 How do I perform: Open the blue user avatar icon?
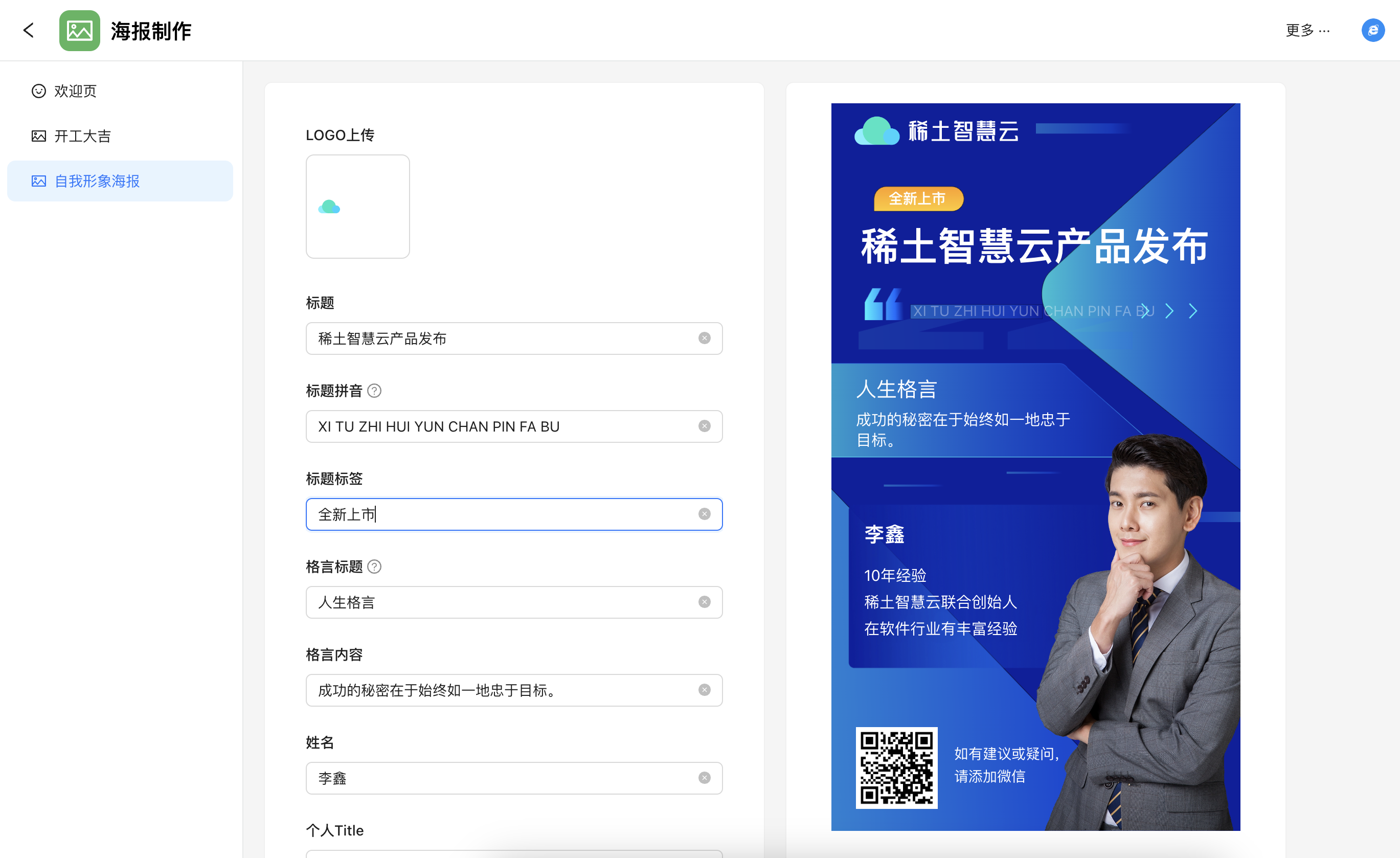1372,30
